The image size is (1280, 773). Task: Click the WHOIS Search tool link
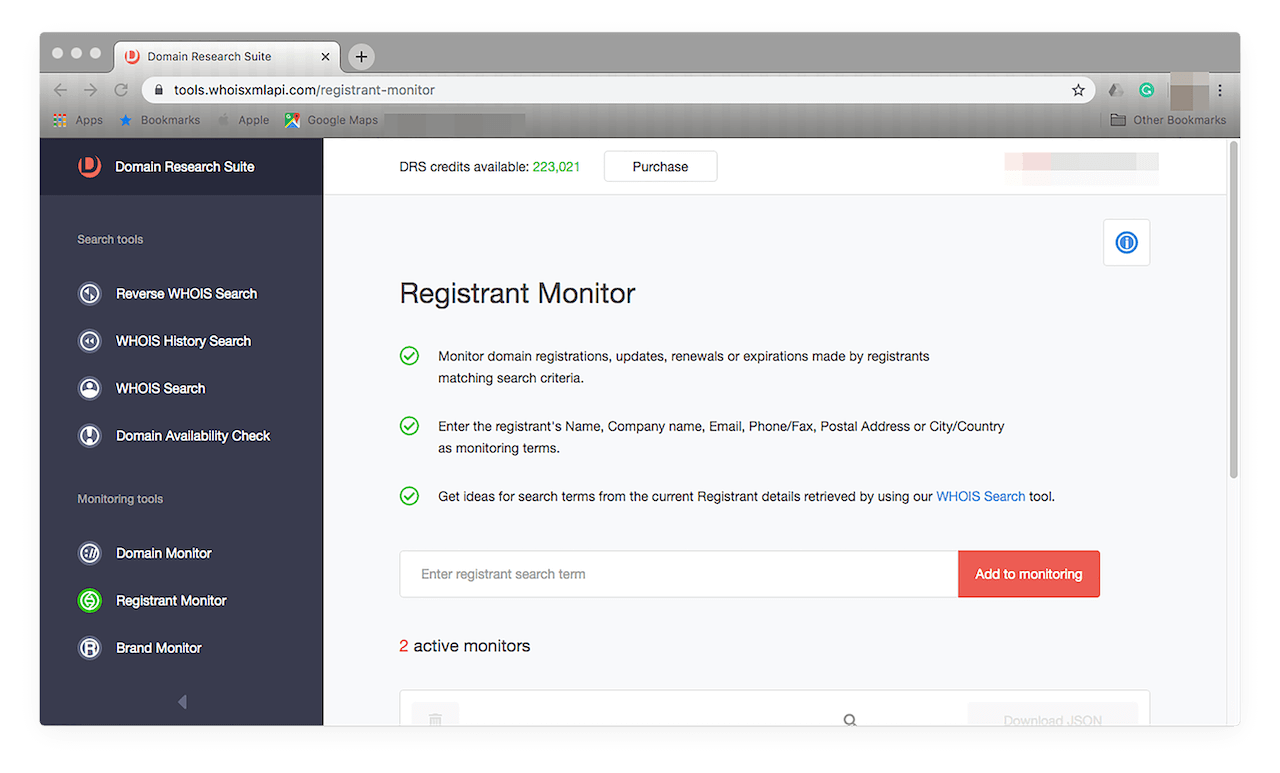980,496
